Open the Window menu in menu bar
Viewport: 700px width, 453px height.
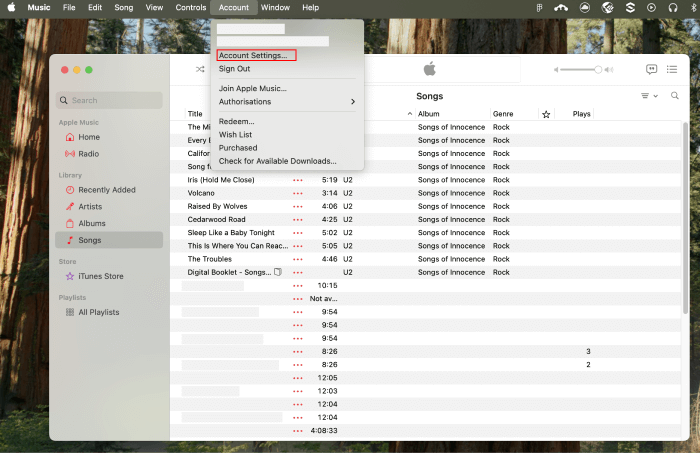coord(275,7)
